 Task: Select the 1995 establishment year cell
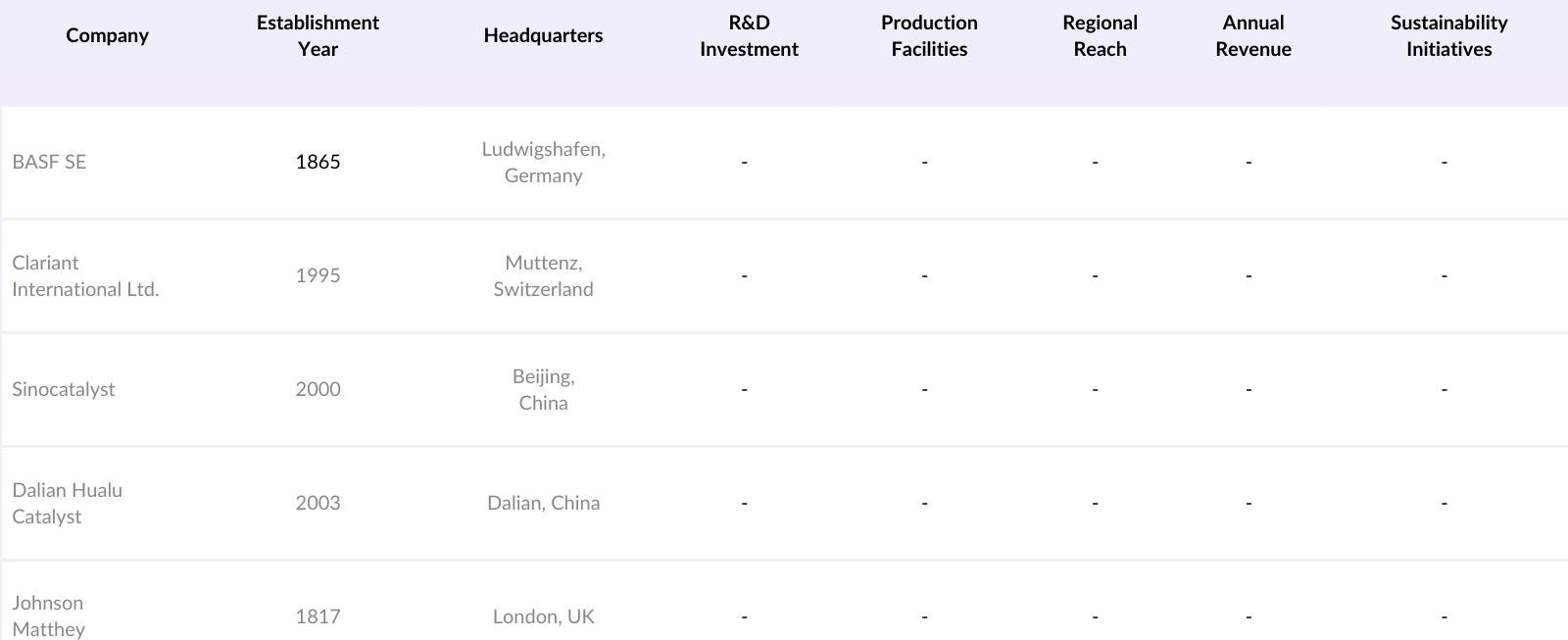318,275
